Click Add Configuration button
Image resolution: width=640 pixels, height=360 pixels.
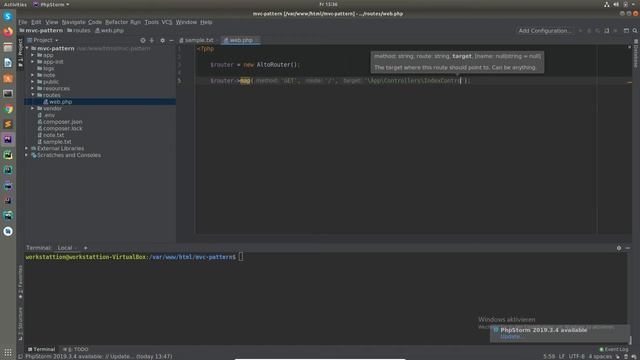544,31
